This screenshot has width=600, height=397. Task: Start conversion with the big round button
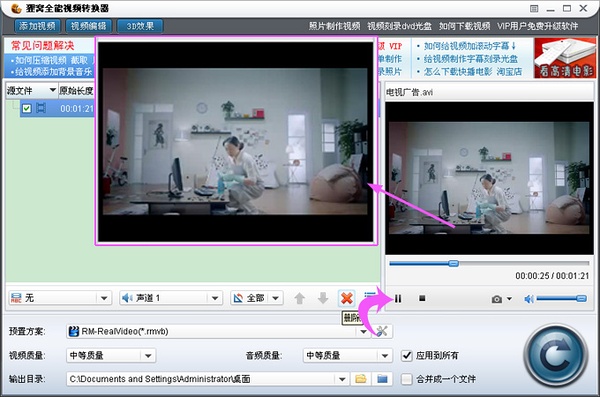click(x=556, y=356)
